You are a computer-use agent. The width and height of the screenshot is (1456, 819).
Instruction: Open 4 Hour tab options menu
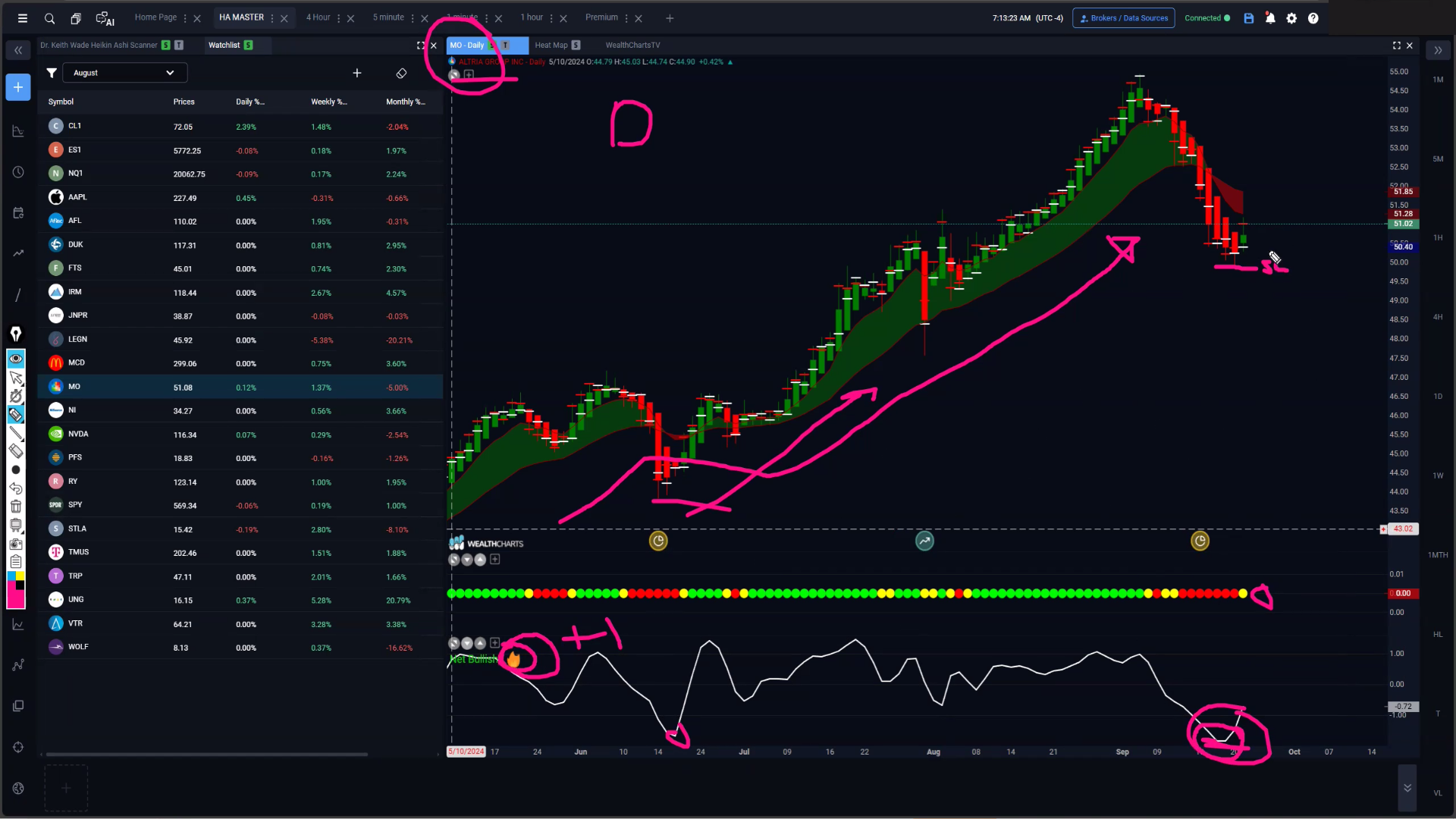coord(338,18)
